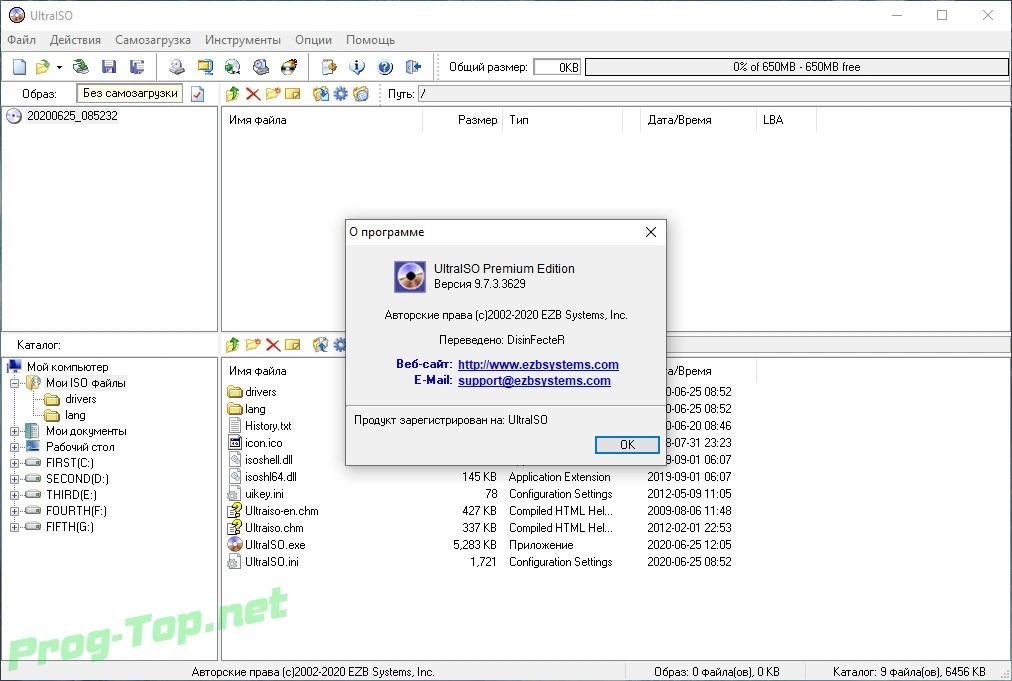This screenshot has width=1012, height=681.
Task: Click the 0% of 650MB capacity bar
Action: coord(796,67)
